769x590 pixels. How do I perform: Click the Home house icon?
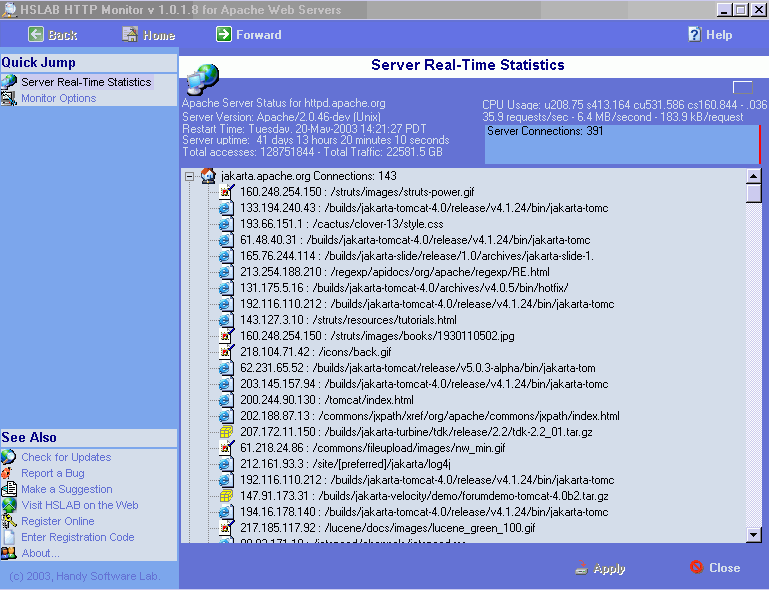coord(130,34)
